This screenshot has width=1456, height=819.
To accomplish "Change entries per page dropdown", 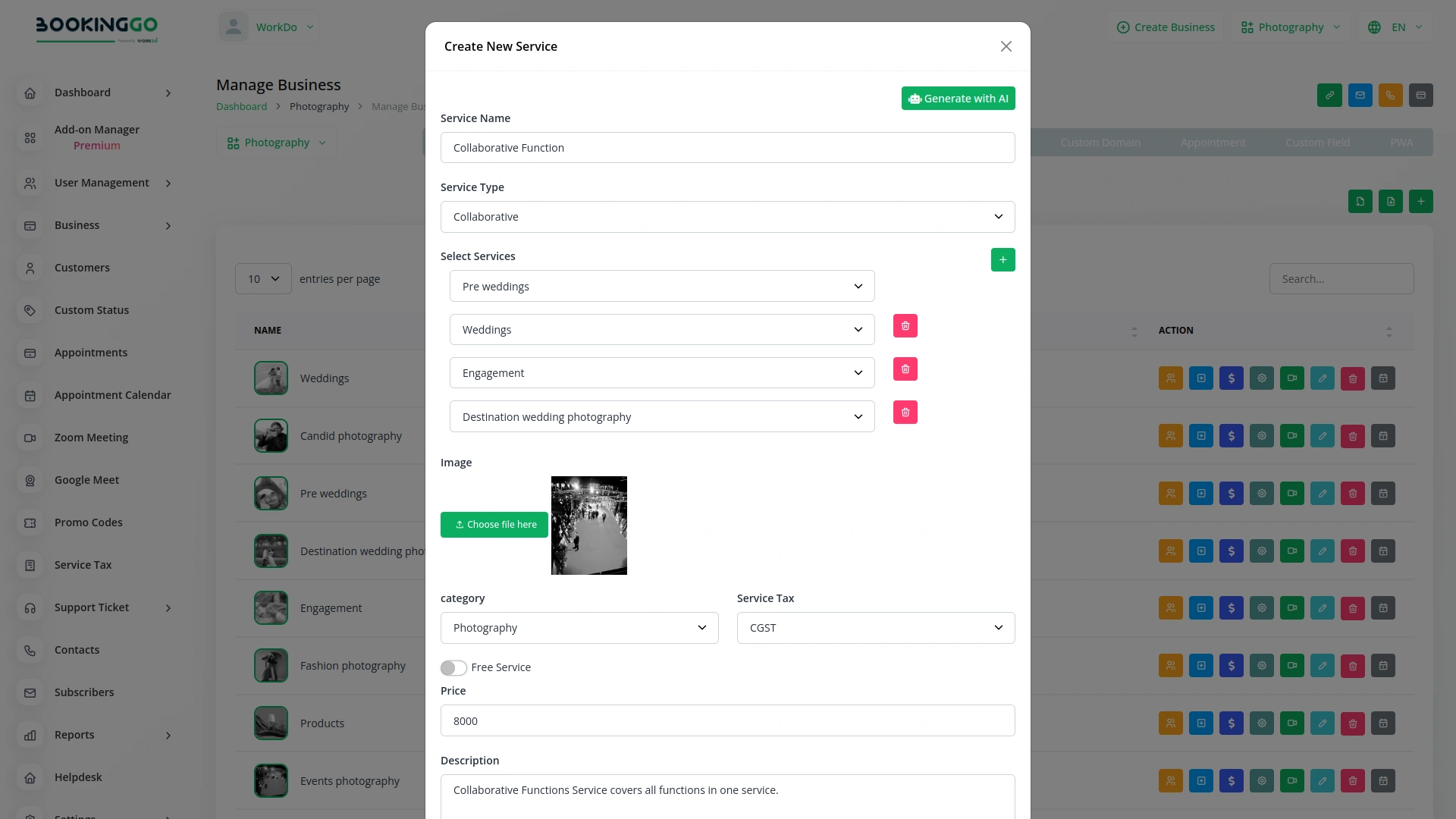I will click(x=262, y=278).
